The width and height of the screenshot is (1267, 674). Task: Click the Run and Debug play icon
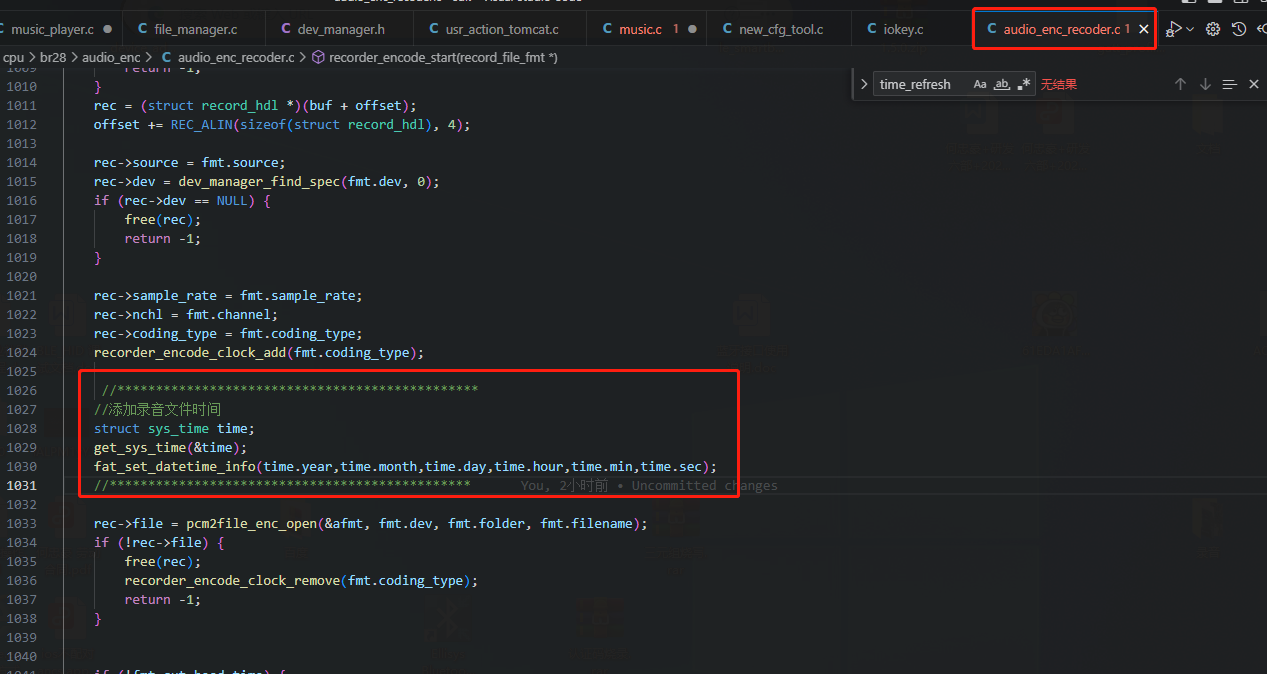pyautogui.click(x=1175, y=29)
